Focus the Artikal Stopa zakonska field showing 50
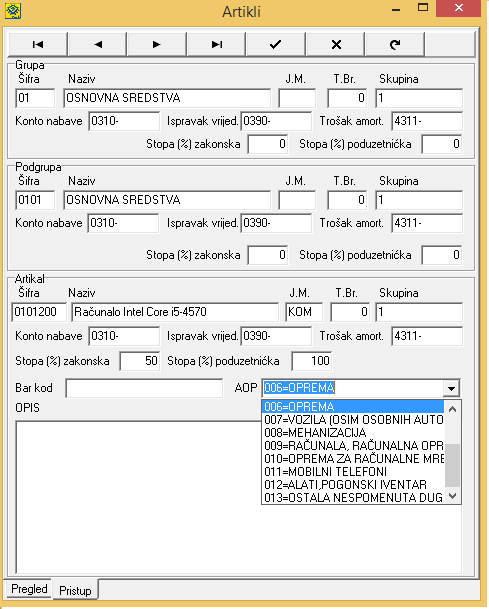 coord(139,361)
